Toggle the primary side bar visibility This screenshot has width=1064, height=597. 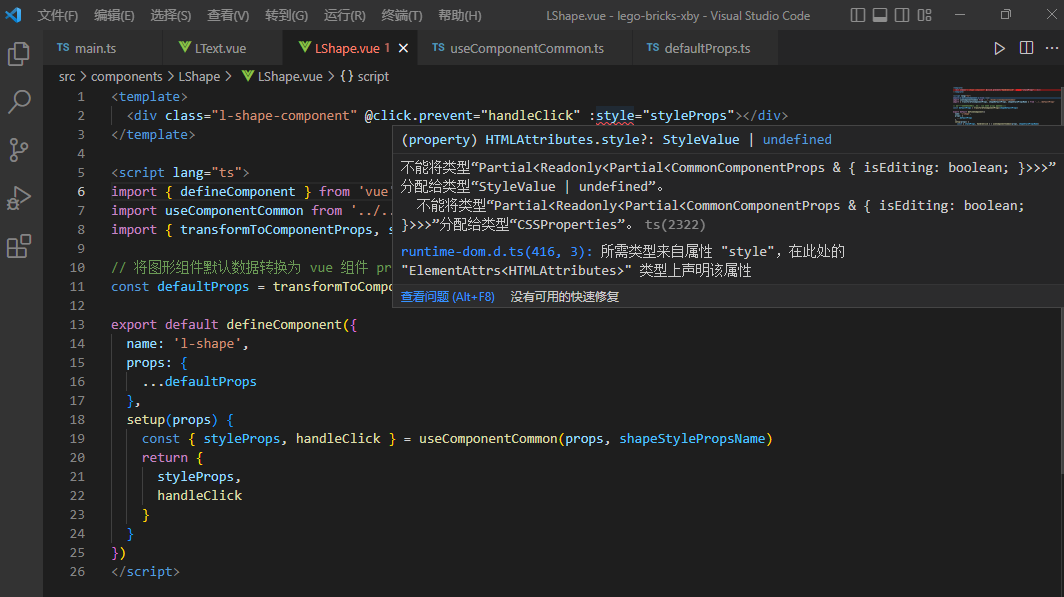coord(858,15)
